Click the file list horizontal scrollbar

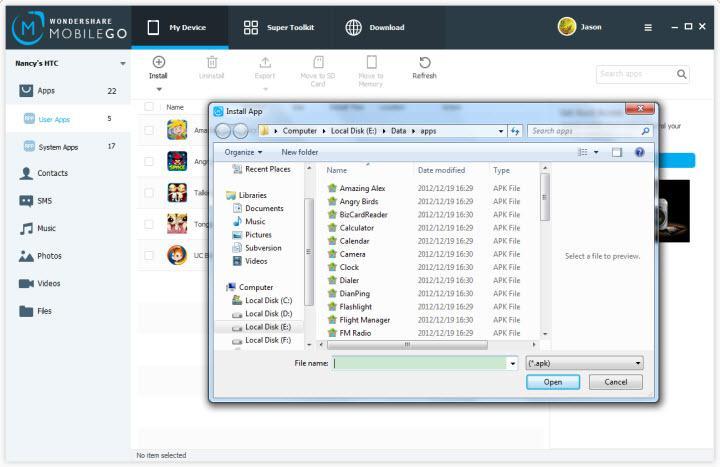point(406,344)
